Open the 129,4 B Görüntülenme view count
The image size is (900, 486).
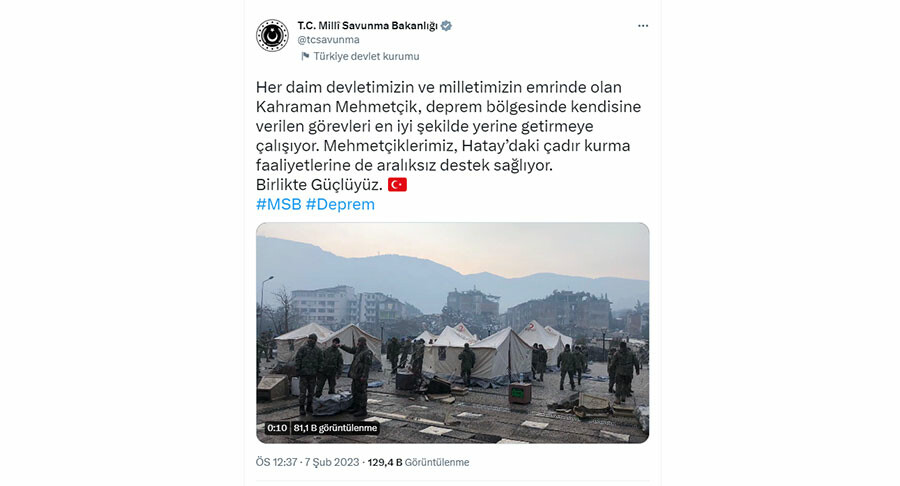coord(418,462)
